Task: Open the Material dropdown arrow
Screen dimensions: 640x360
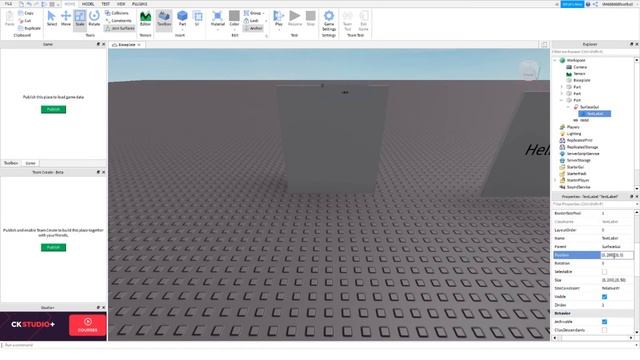Action: [218, 29]
